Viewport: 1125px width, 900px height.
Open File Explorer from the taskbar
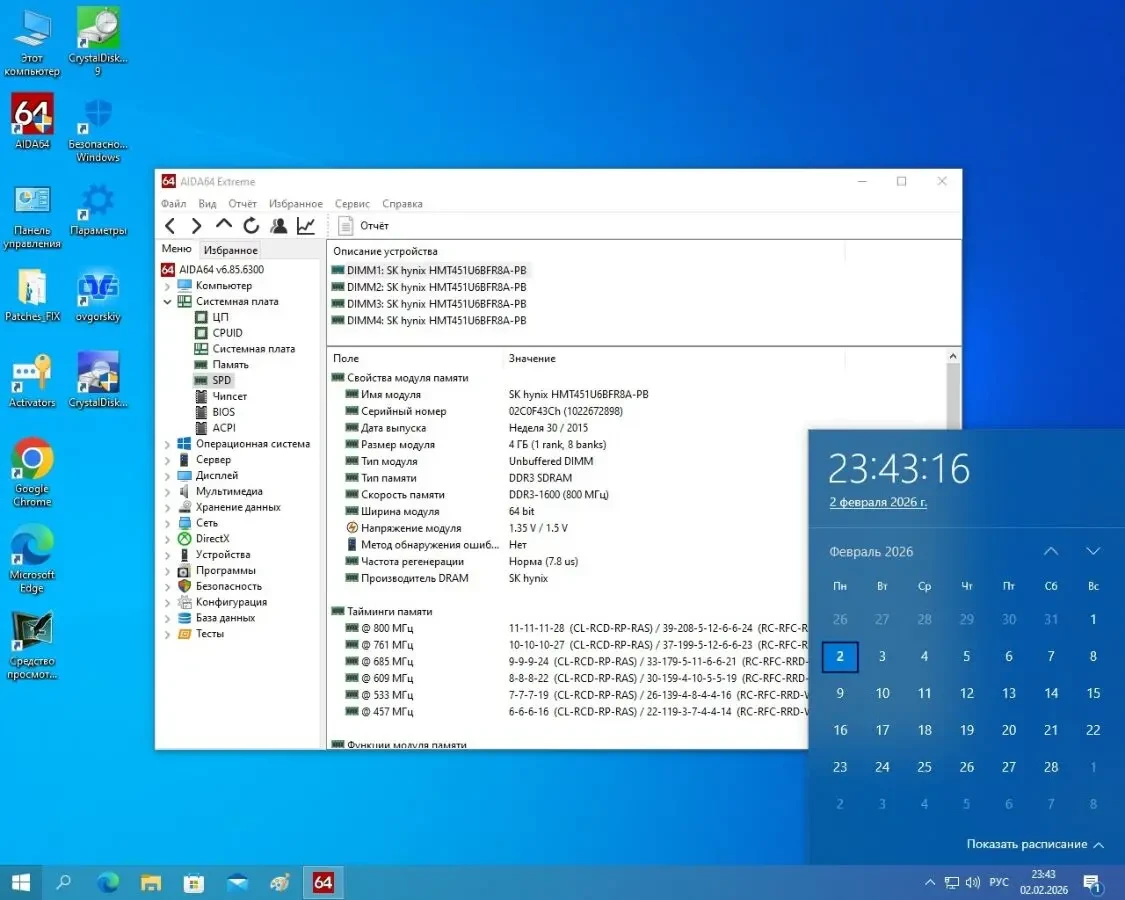click(x=151, y=882)
